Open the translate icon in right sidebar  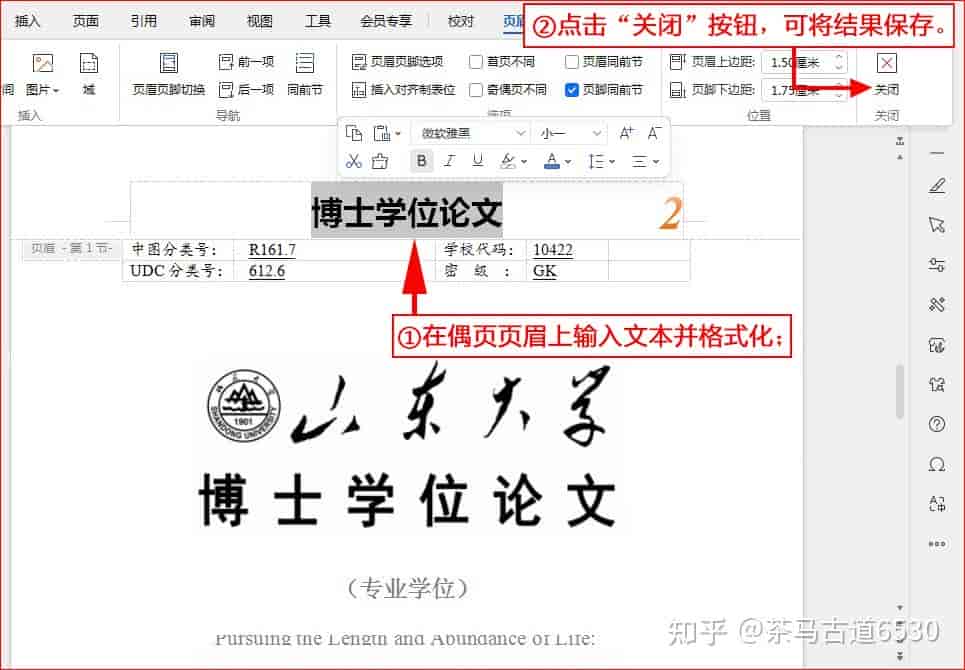(937, 504)
